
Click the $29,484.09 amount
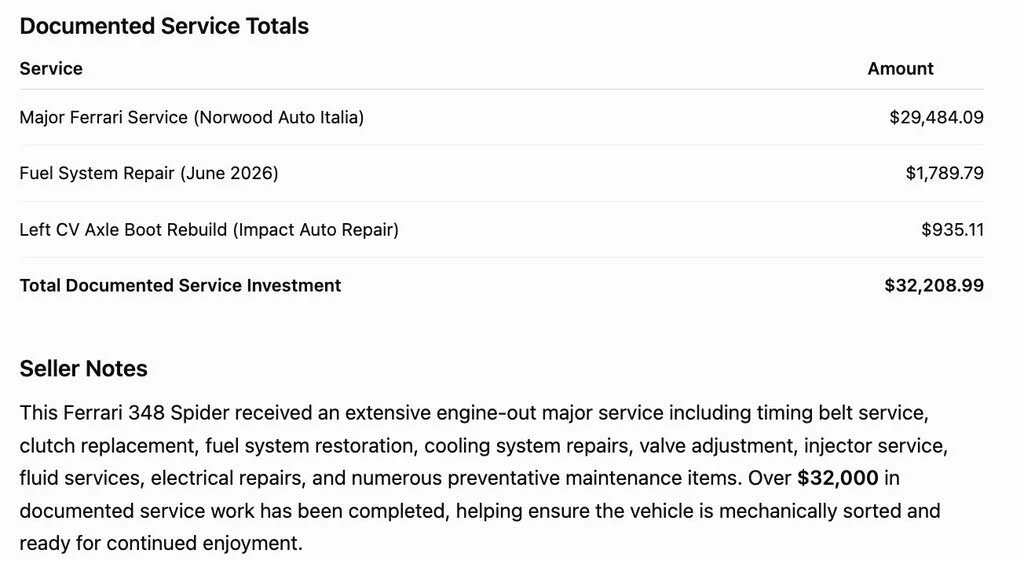pos(936,118)
